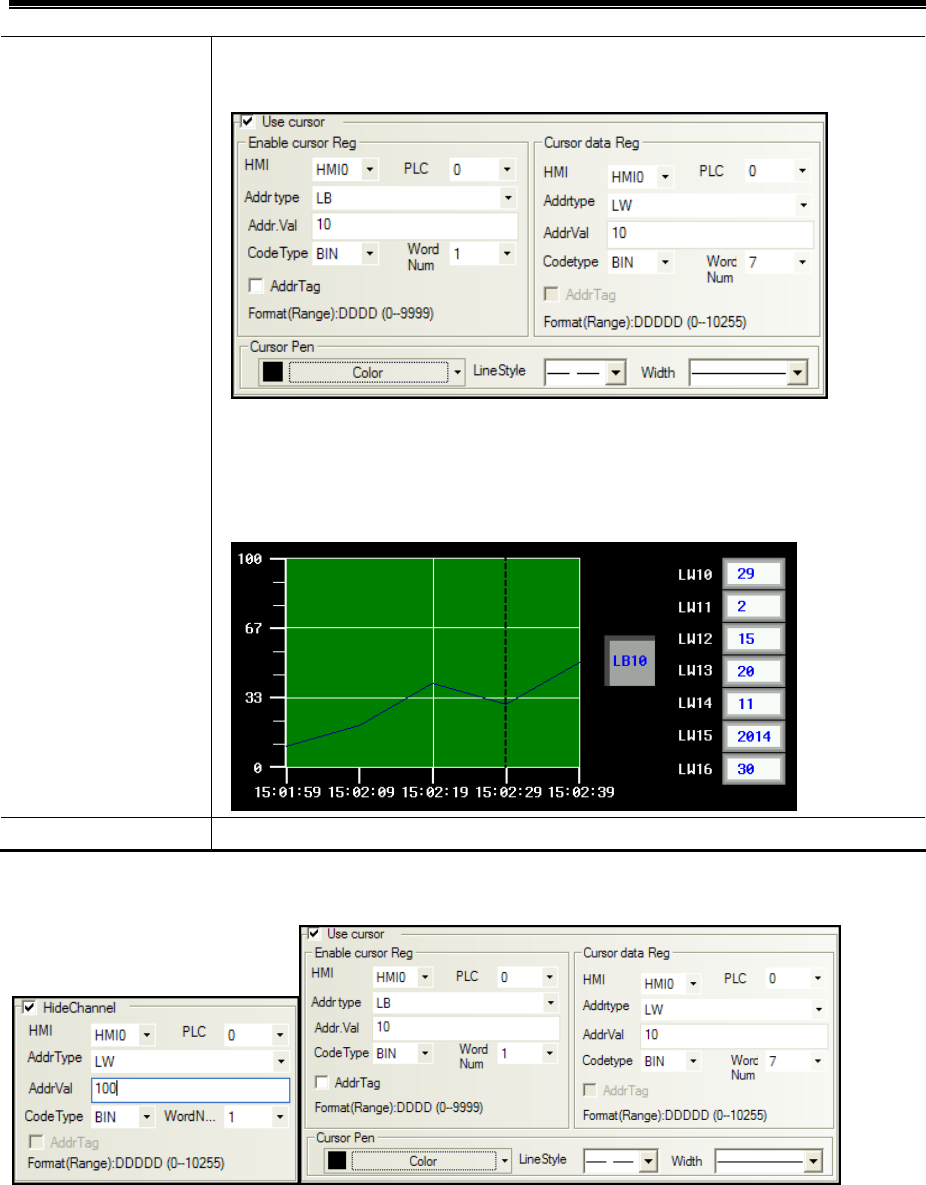Click LW12 value box showing 15
This screenshot has height=1185, width=926.
[x=753, y=639]
